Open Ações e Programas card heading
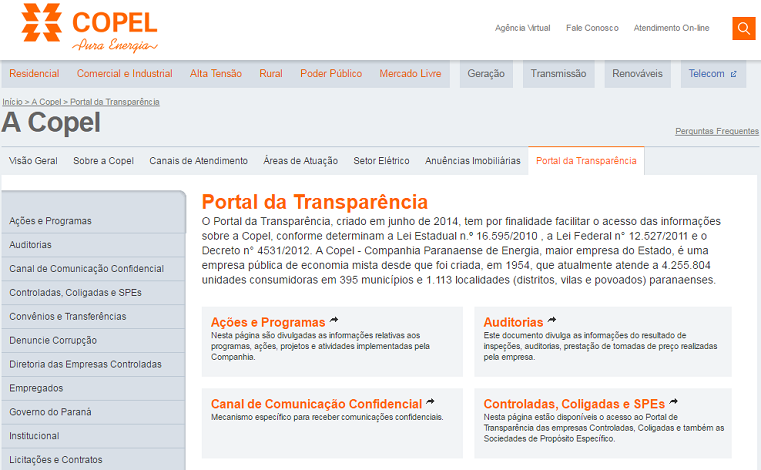The image size is (761, 470). click(268, 322)
